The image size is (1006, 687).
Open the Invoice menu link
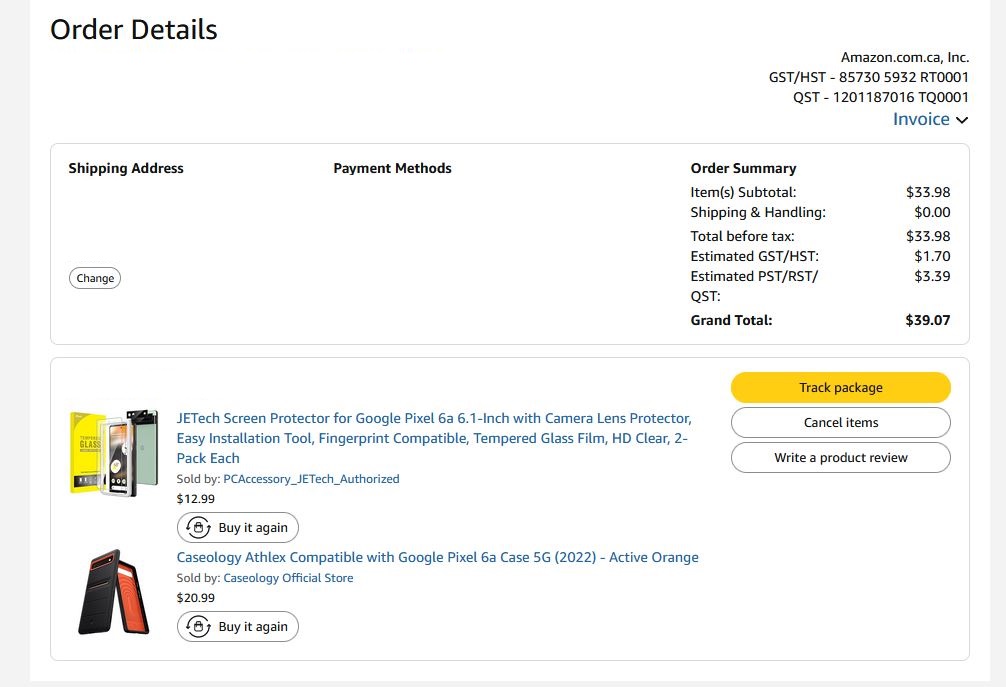pos(921,119)
